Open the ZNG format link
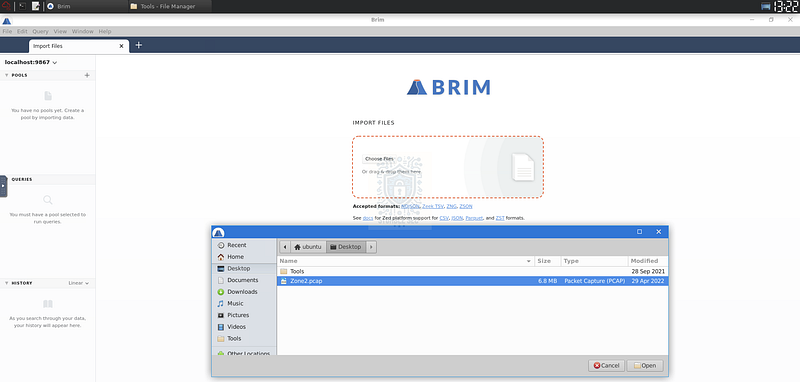 point(452,207)
